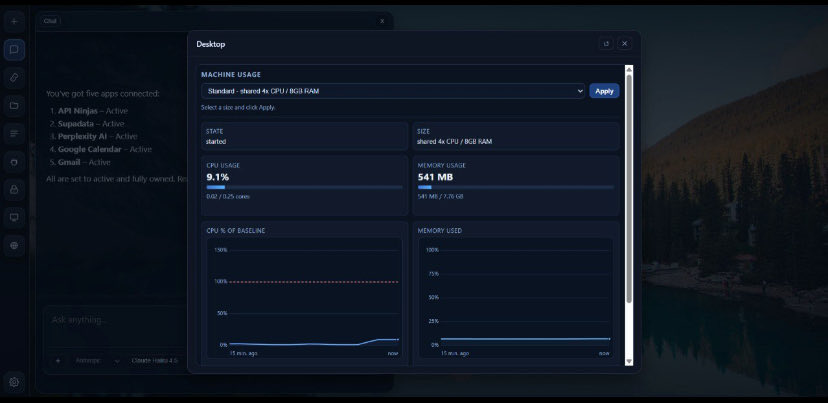The height and width of the screenshot is (403, 828).
Task: Open the folder icon in the left sidebar
Action: click(14, 106)
